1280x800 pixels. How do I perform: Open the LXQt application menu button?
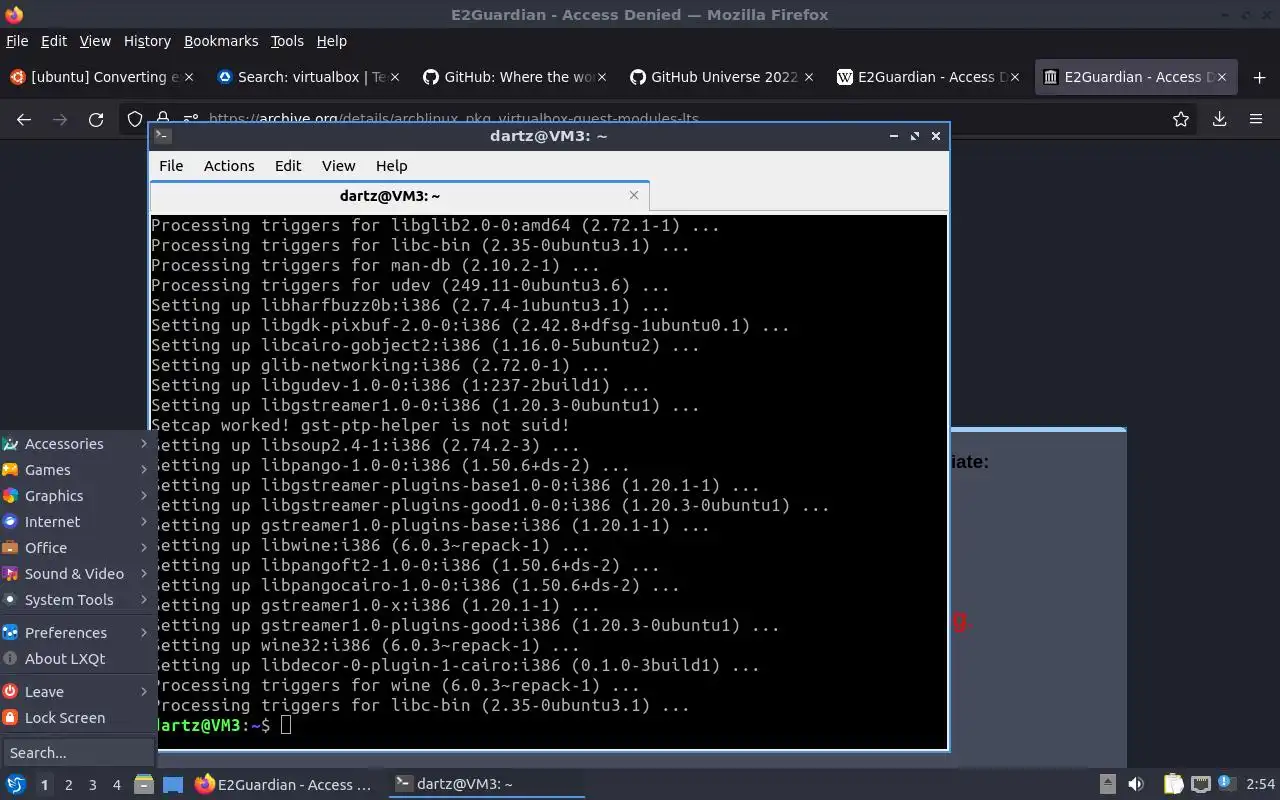pos(15,785)
